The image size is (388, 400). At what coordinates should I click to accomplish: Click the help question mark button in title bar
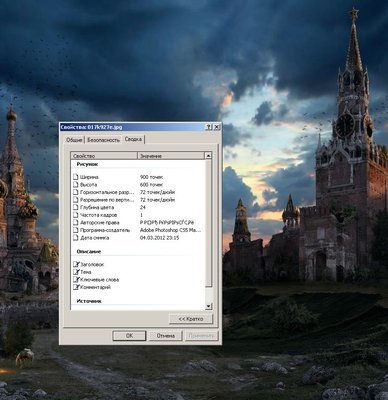pyautogui.click(x=209, y=127)
